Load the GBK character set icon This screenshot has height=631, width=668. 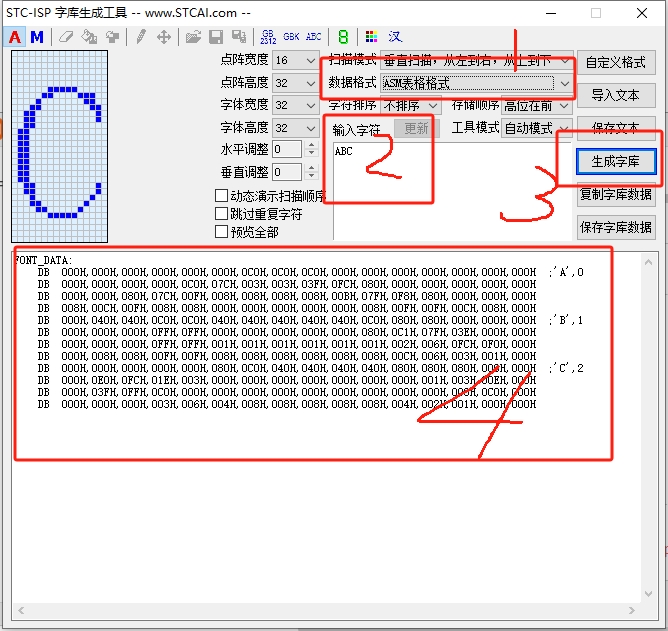tap(291, 37)
